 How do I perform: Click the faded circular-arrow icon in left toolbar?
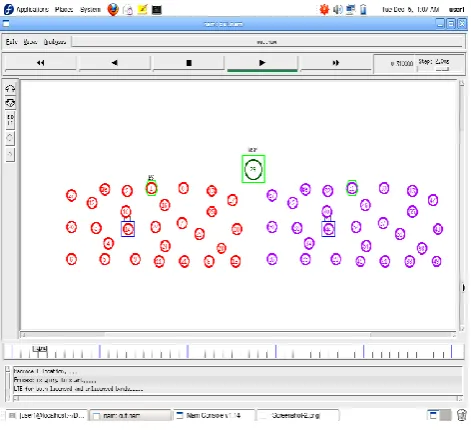coord(10,138)
